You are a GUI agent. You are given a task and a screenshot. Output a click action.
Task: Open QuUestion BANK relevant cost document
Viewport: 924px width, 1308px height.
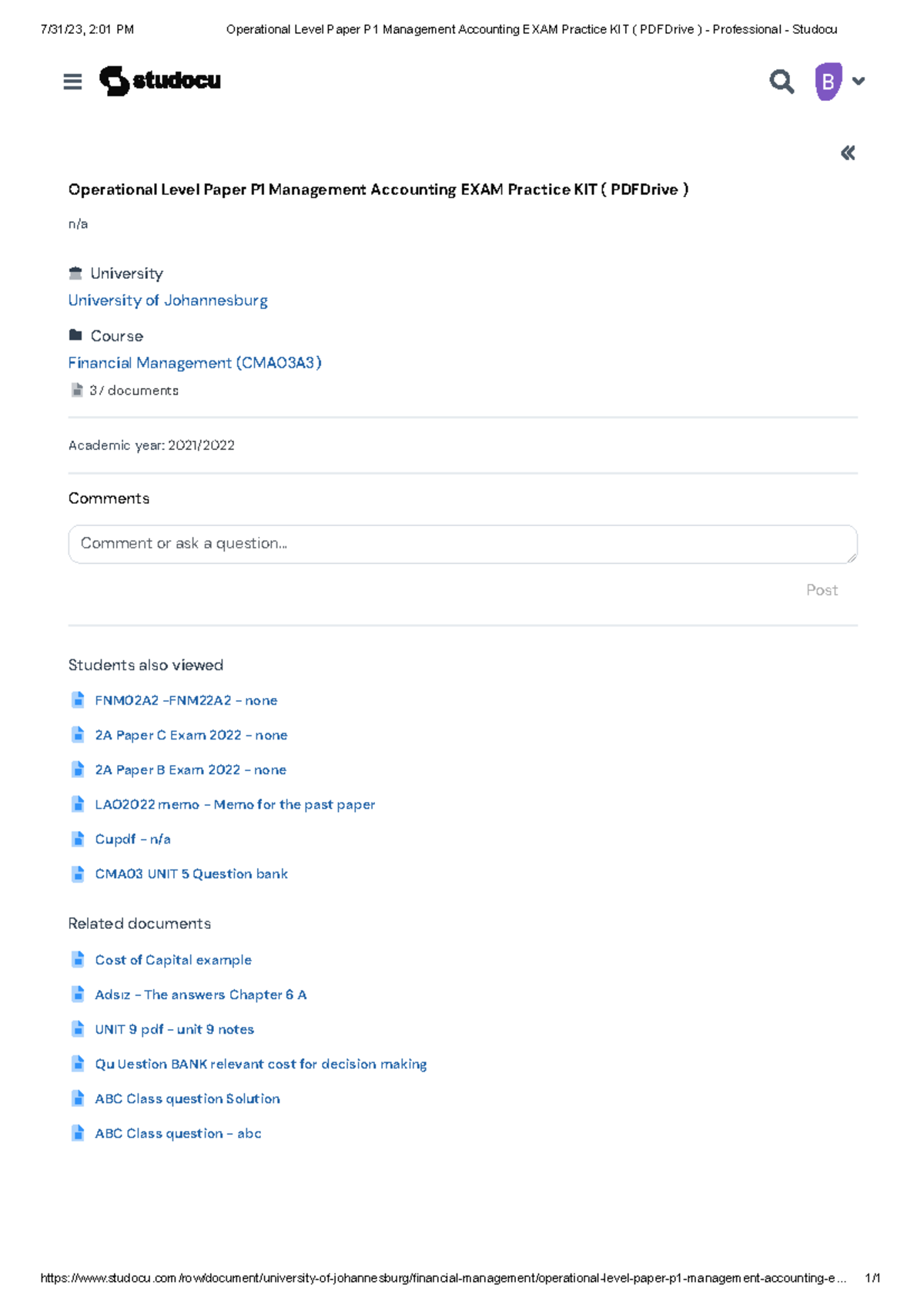point(260,1064)
